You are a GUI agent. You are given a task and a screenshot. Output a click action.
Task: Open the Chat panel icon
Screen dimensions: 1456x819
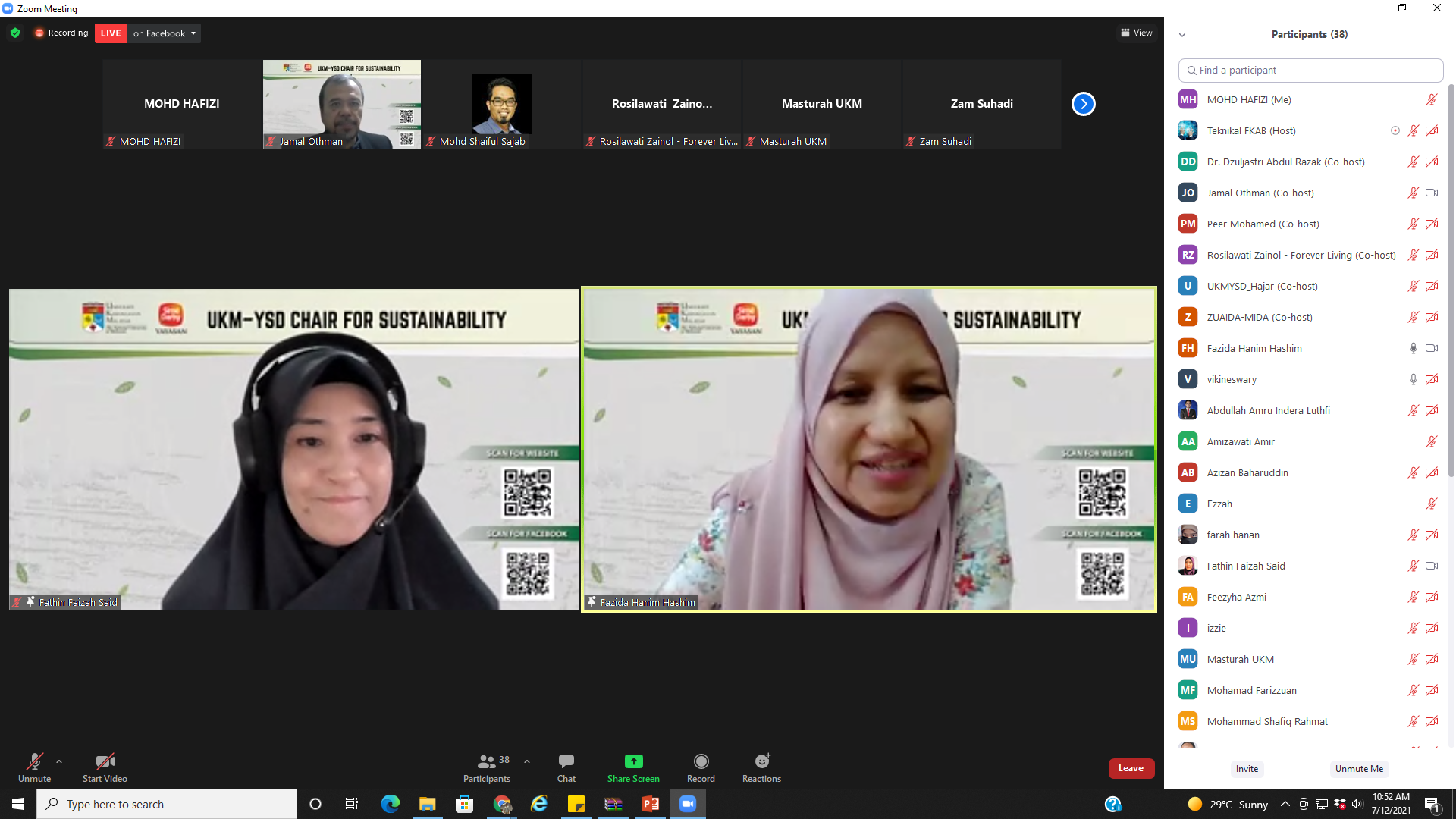[566, 761]
